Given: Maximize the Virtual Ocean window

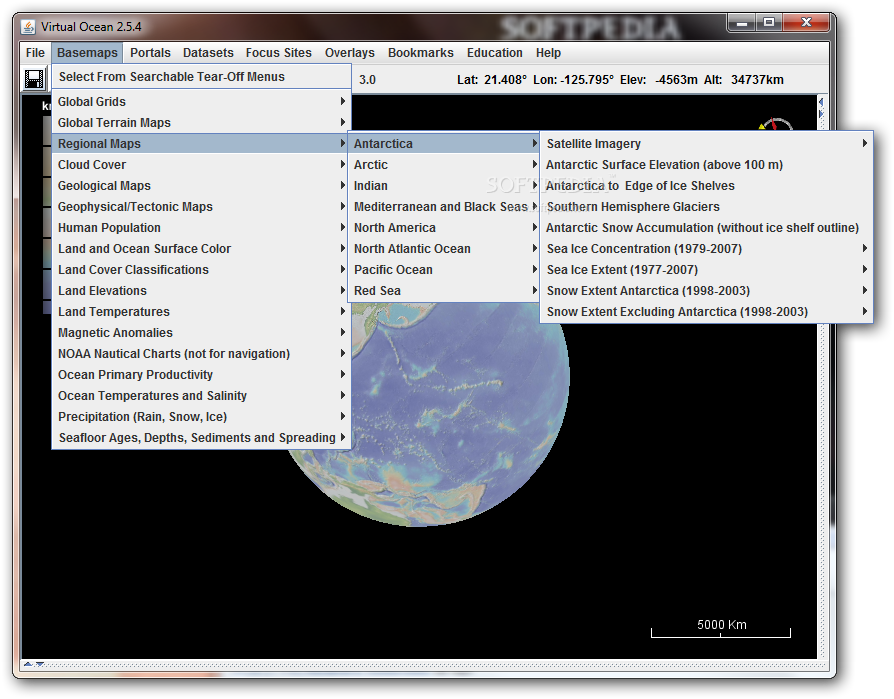Looking at the screenshot, I should pos(769,23).
